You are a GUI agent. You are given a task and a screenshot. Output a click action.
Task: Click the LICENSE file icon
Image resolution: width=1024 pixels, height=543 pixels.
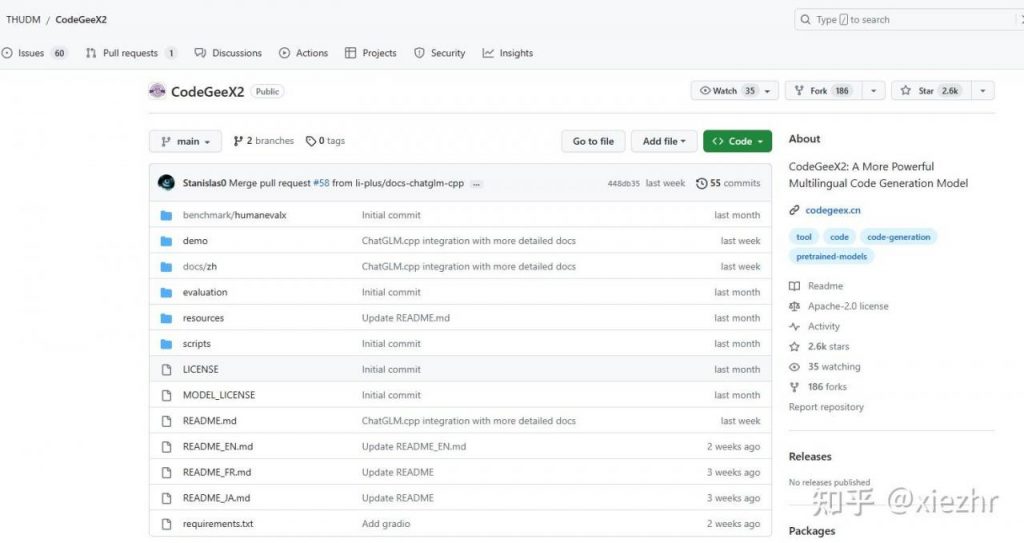[x=166, y=369]
